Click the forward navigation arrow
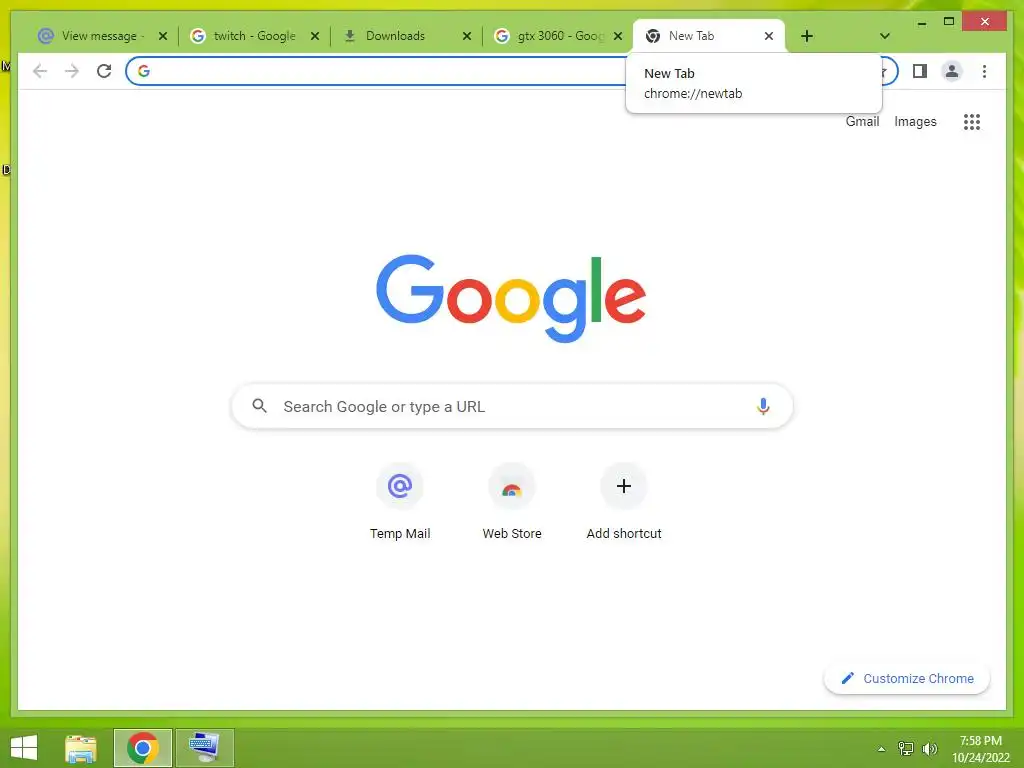Viewport: 1024px width, 768px height. 72,71
